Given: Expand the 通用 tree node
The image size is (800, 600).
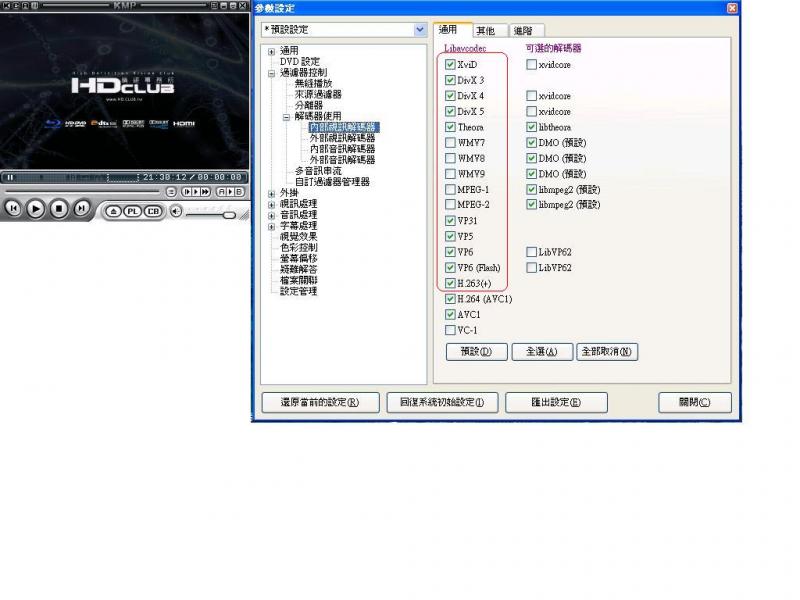Looking at the screenshot, I should [271, 52].
